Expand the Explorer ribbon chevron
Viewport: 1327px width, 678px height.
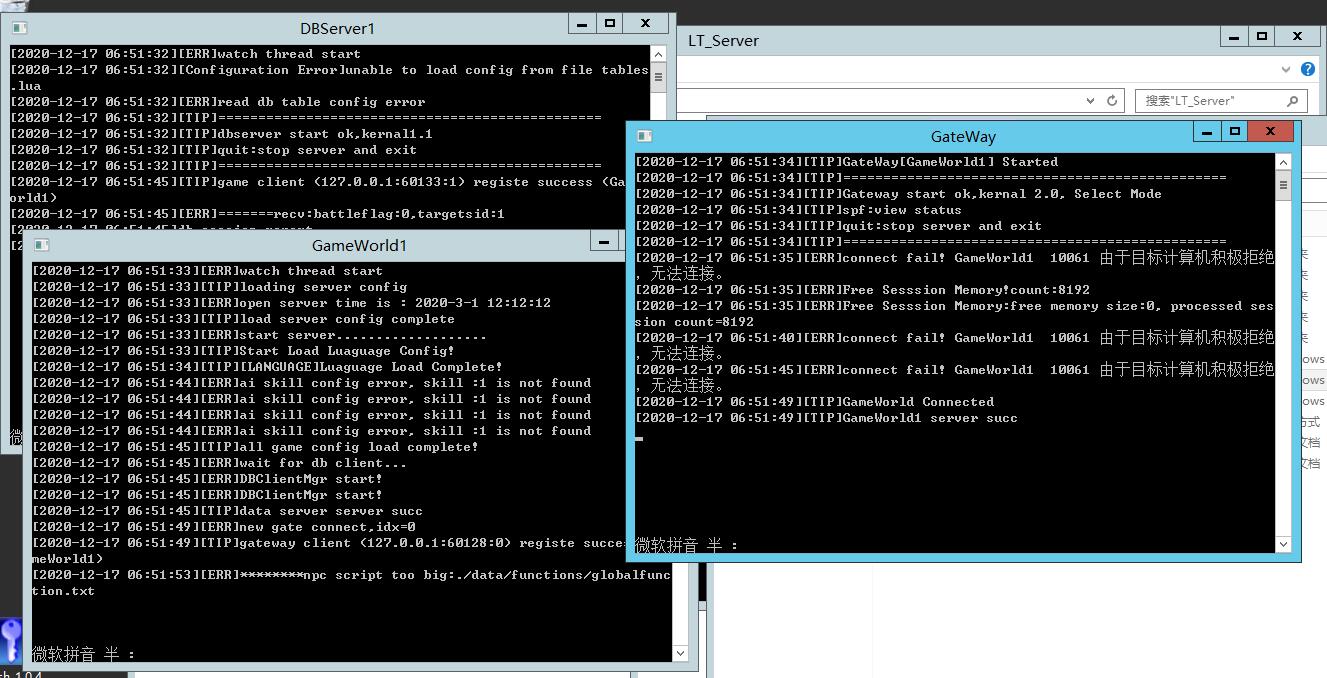click(1286, 69)
